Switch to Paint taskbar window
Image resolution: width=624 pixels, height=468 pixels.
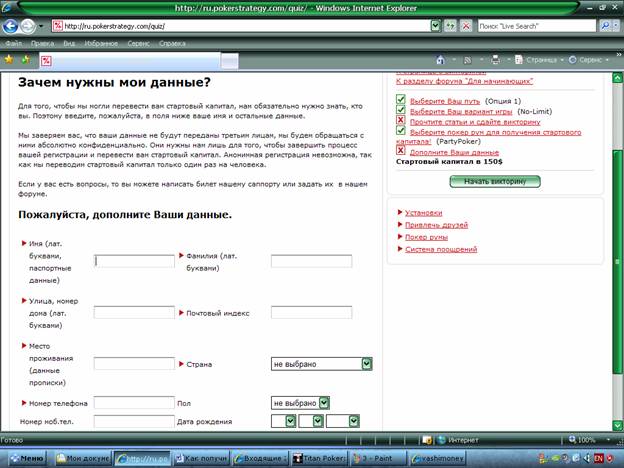(378, 458)
